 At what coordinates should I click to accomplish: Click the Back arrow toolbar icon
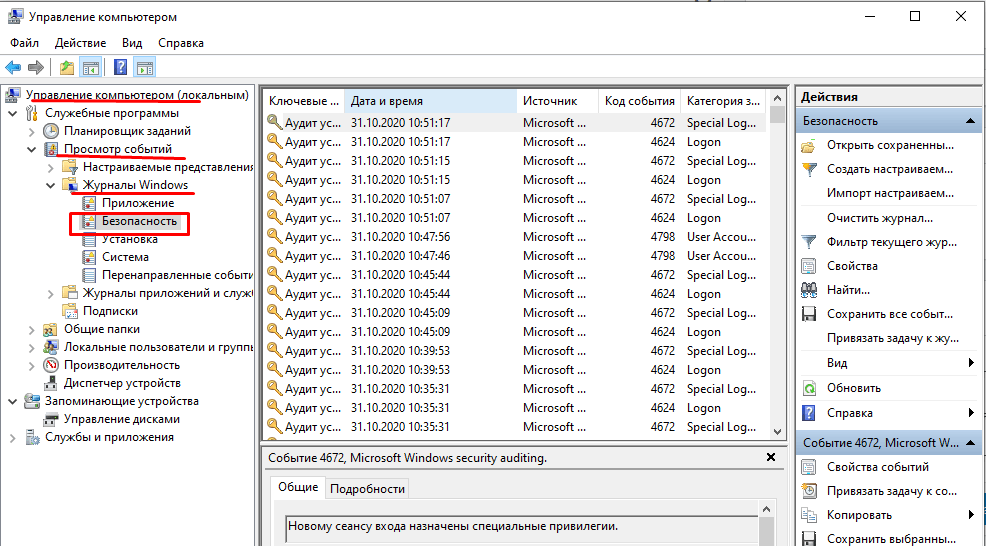tap(13, 67)
